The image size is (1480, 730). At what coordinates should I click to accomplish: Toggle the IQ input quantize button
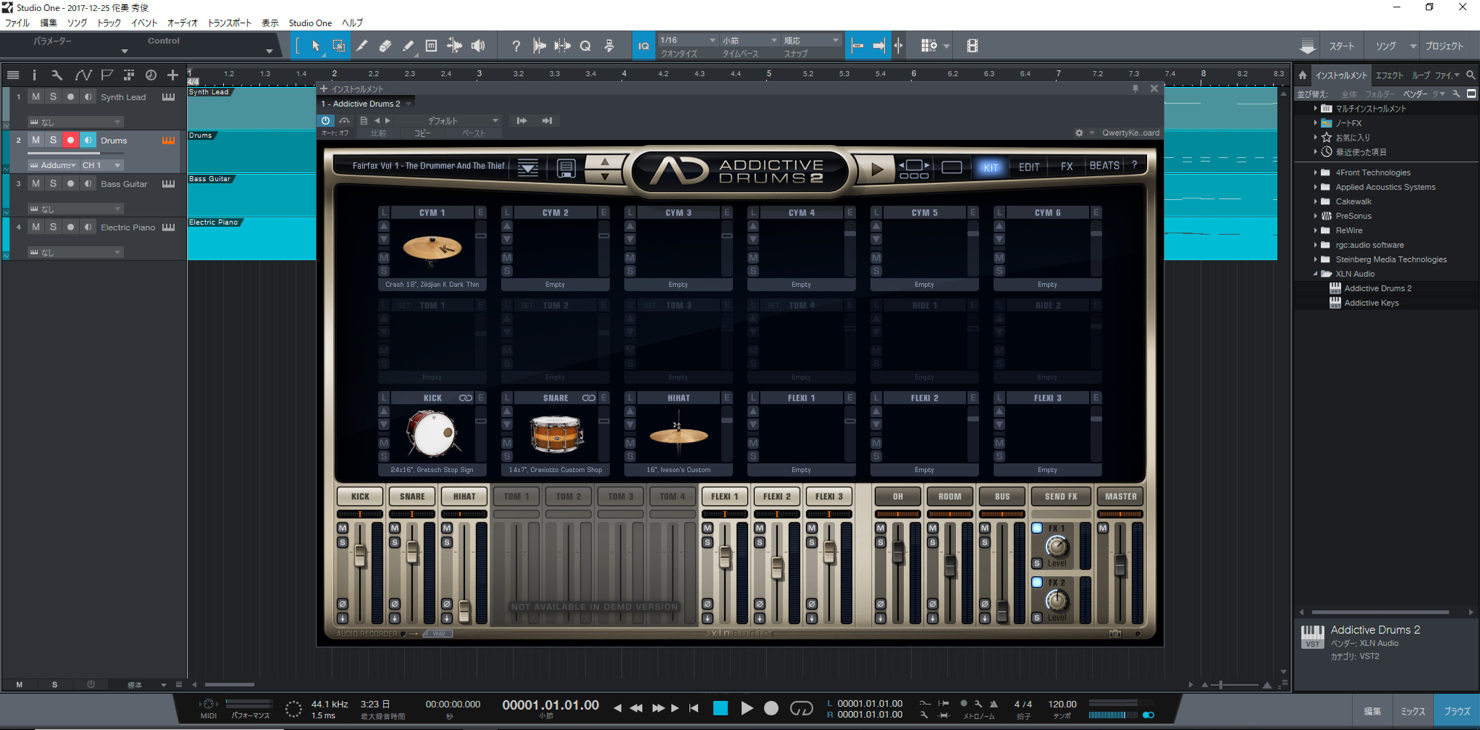643,46
